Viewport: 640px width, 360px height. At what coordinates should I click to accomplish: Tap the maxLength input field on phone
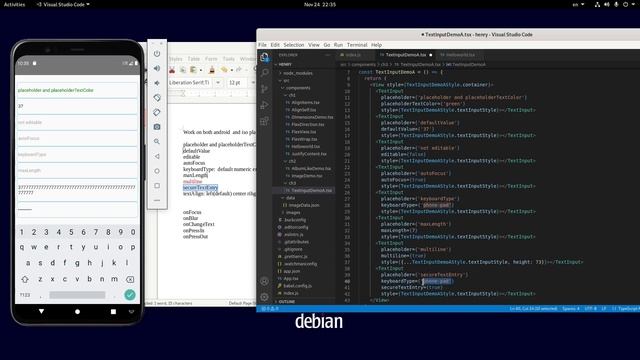click(x=77, y=171)
